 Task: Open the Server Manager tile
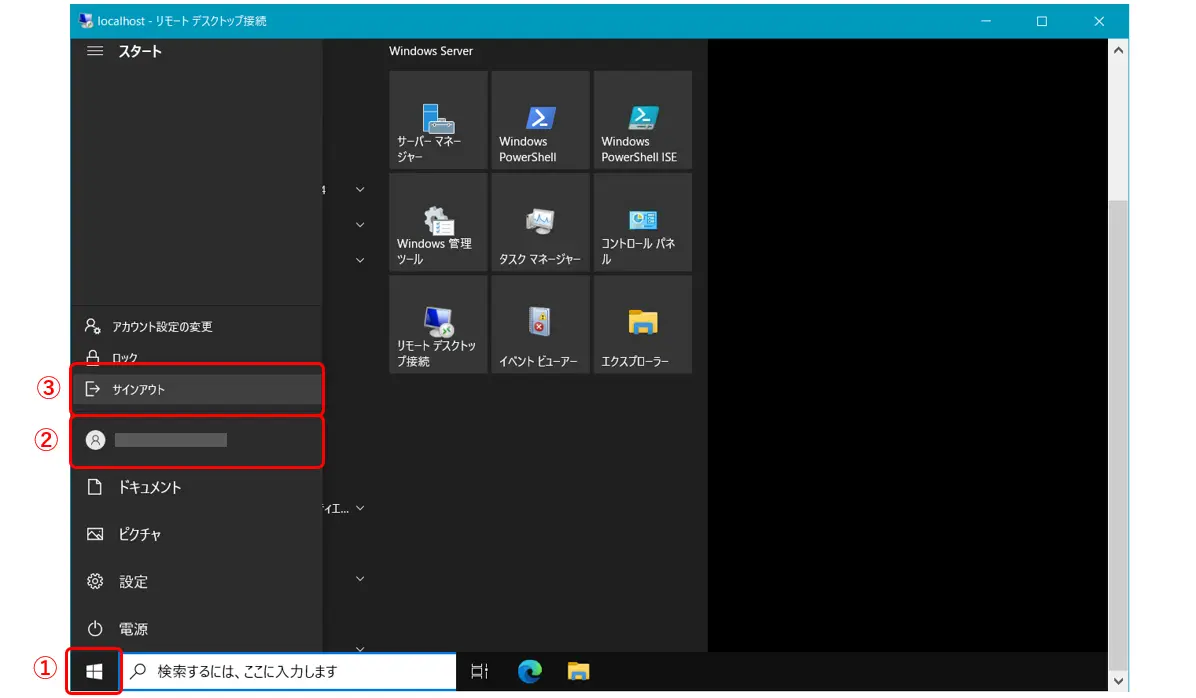[438, 120]
